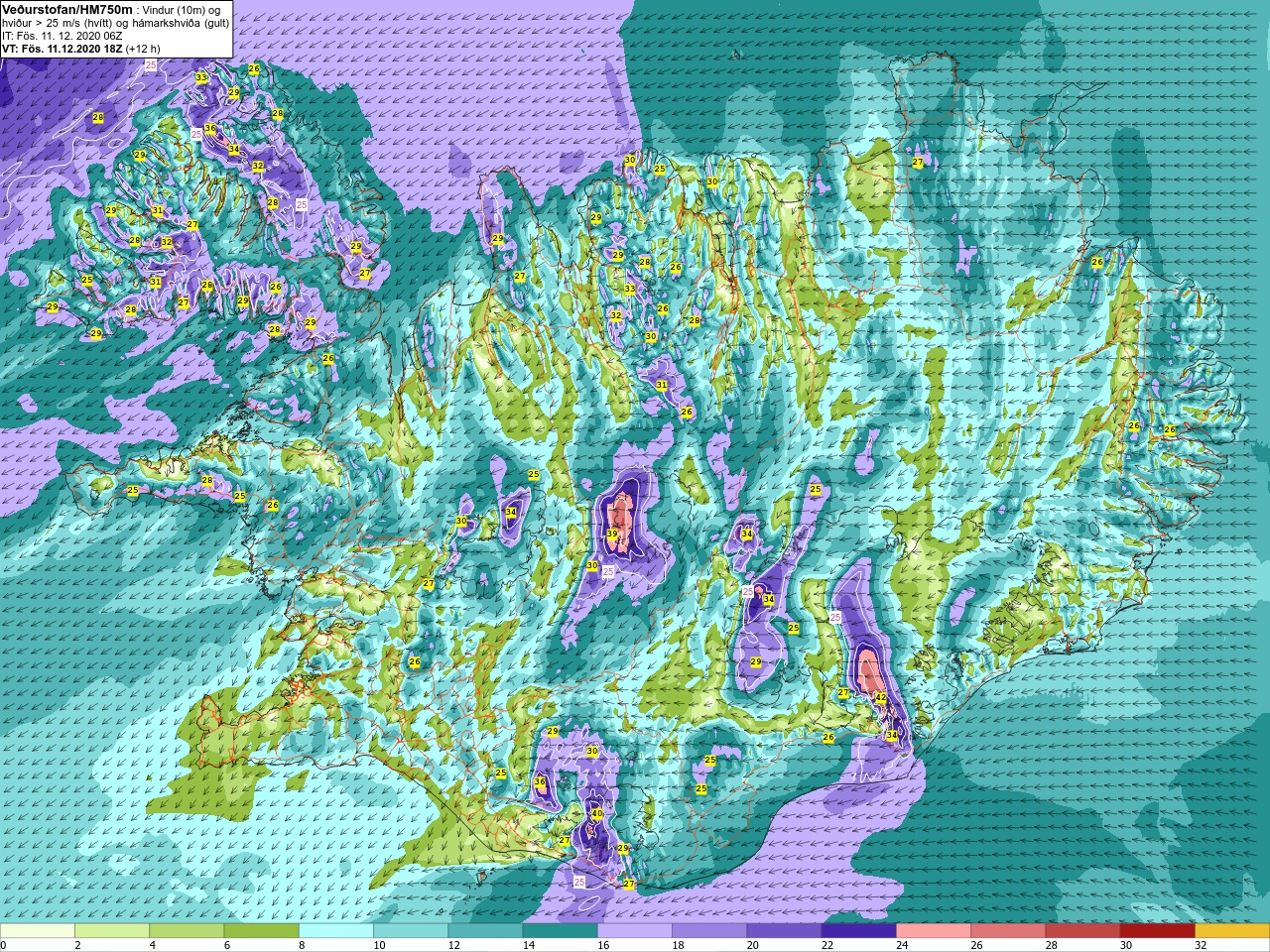The width and height of the screenshot is (1270, 952).
Task: Select the 4–6 m/s green legend swatch
Action: pyautogui.click(x=187, y=931)
